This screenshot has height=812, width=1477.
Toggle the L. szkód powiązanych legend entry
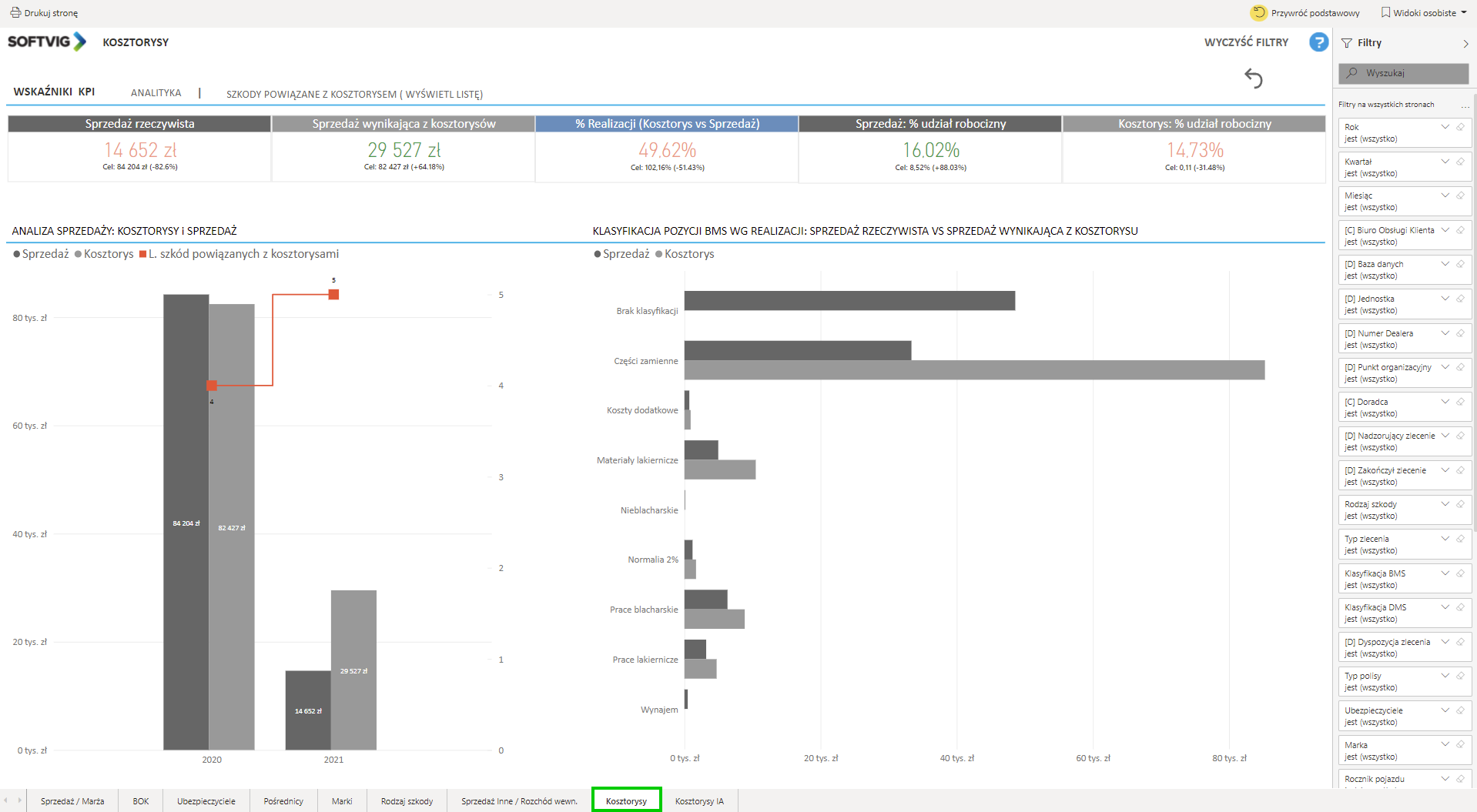coord(239,254)
